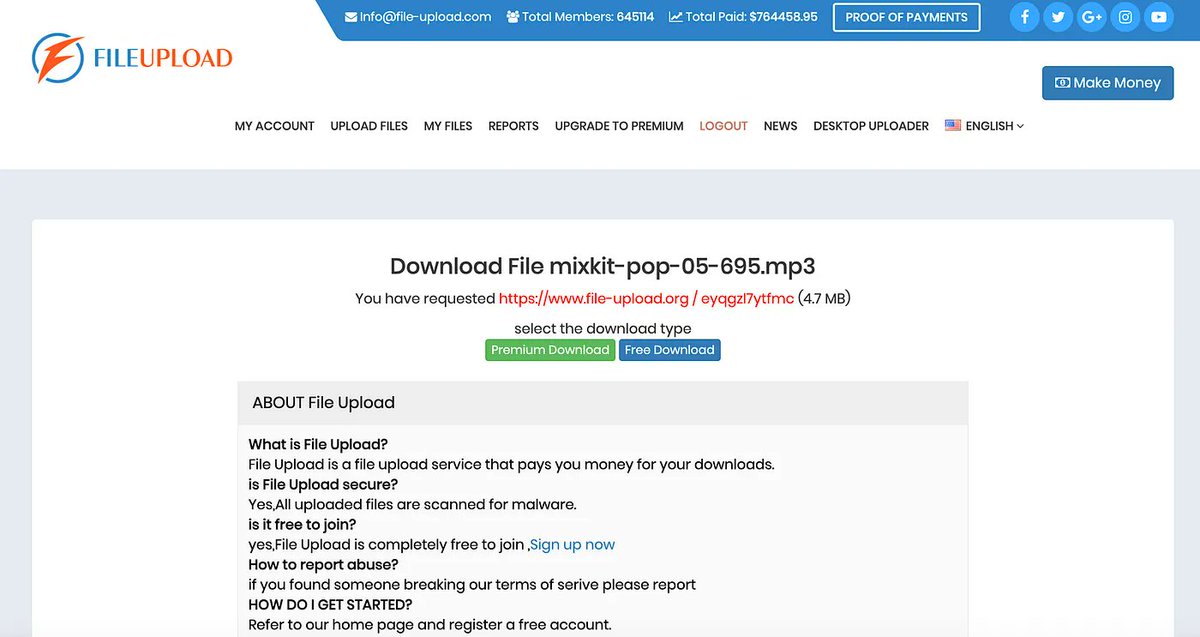Click 'HOW DO I GET STARTED?' heading

[x=330, y=605]
